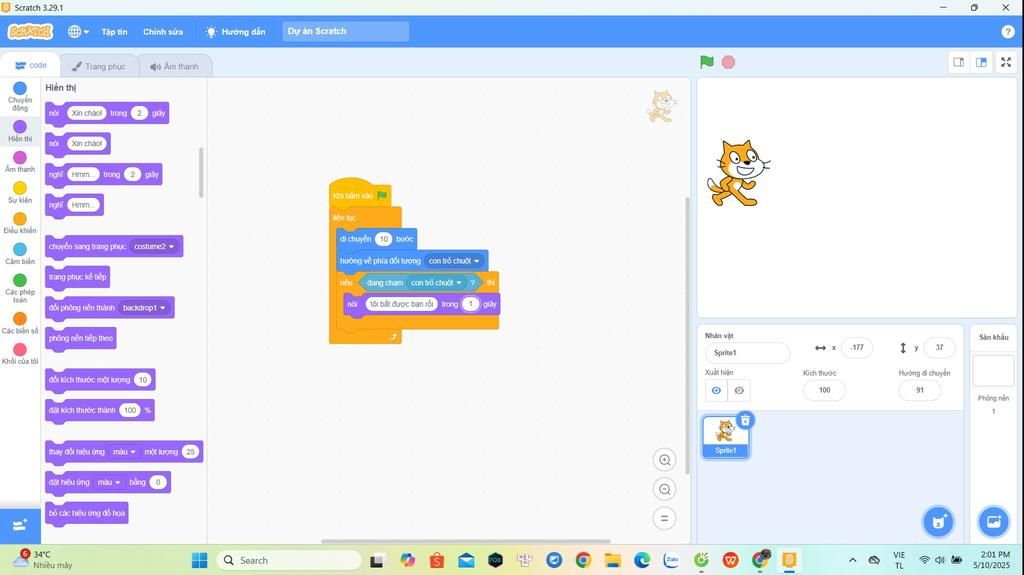Viewport: 1024px width, 575px height.
Task: Open the add extension button
Action: click(20, 525)
